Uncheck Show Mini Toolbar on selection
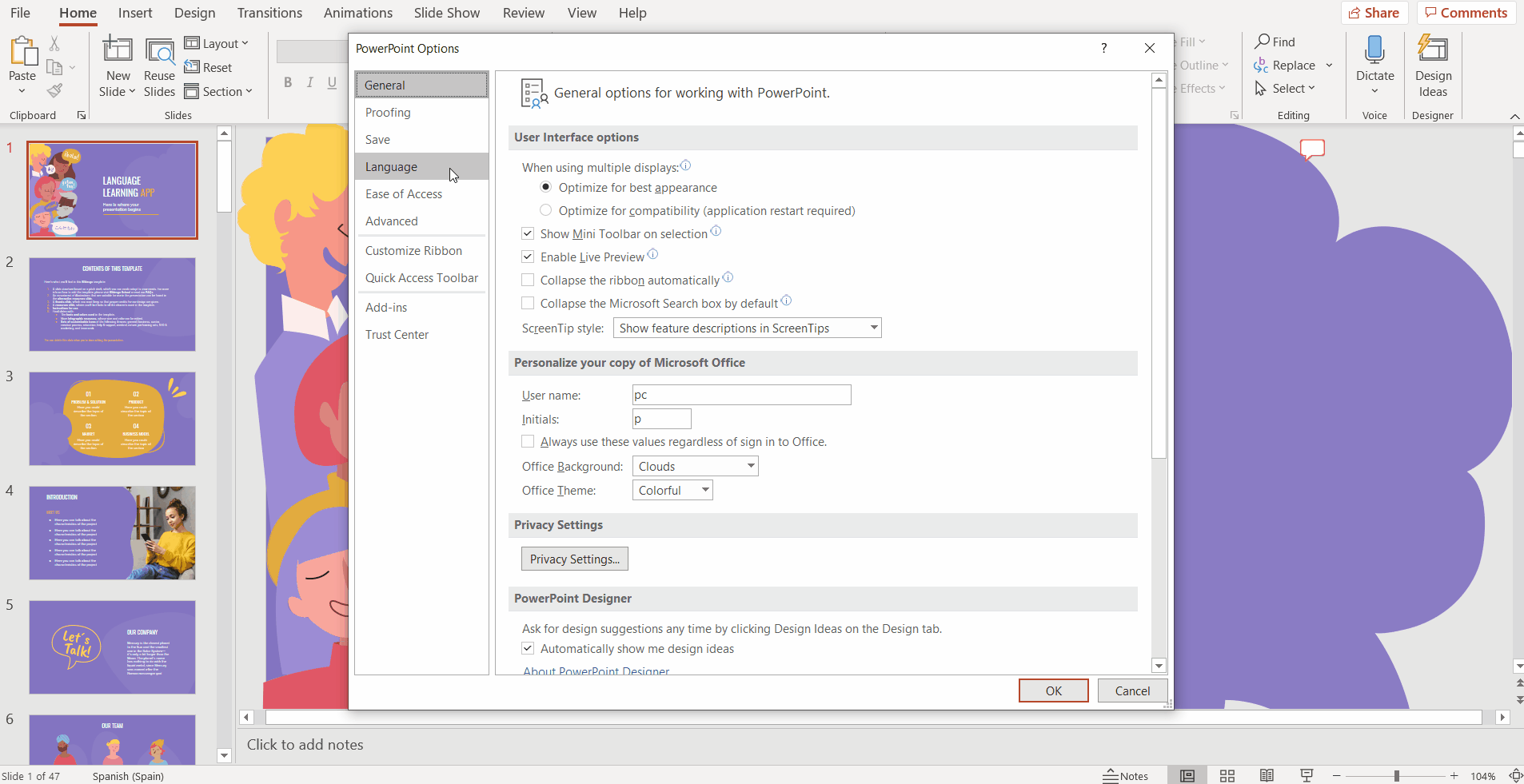Screen dimensions: 1524x784 tap(528, 233)
